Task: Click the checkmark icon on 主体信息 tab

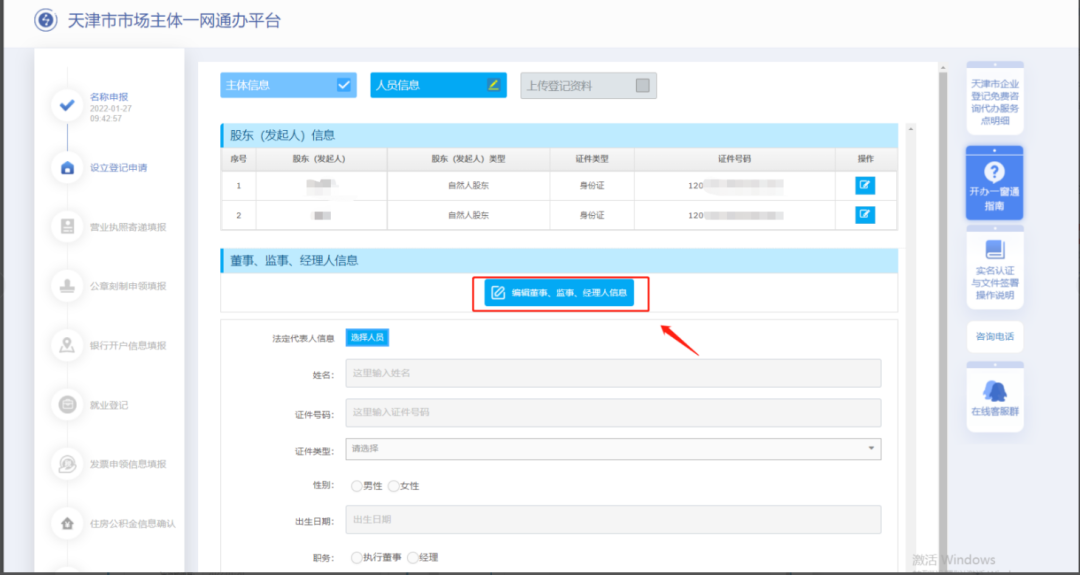Action: (x=344, y=85)
